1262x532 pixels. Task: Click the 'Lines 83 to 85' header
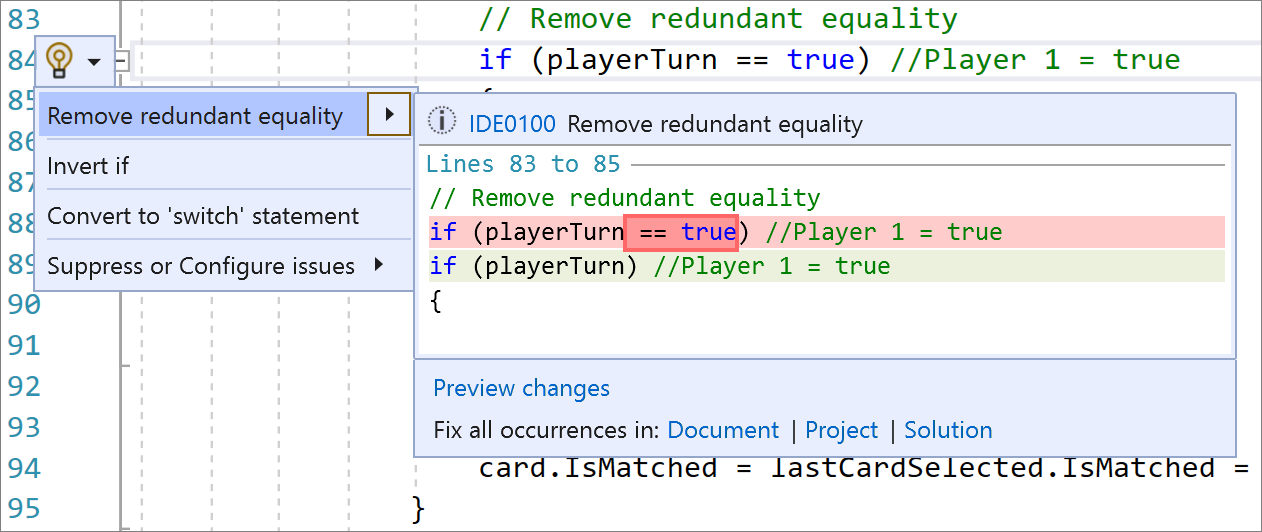coord(523,164)
